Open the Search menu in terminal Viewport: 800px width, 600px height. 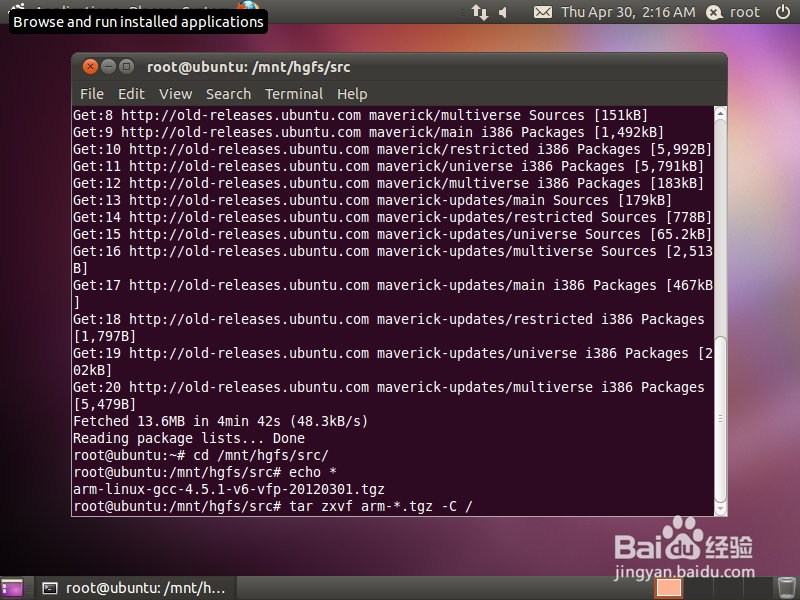[x=228, y=94]
